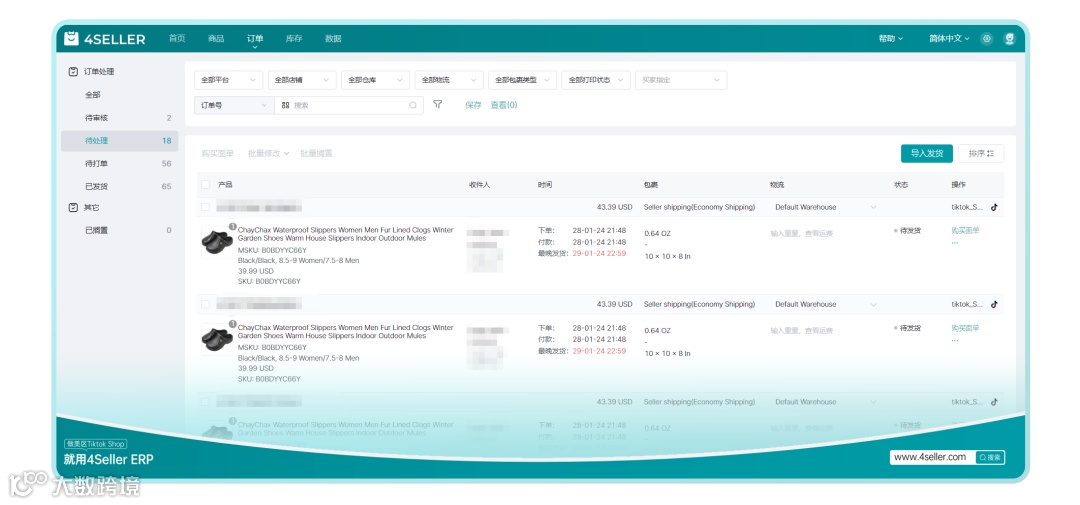Click the 排序 sort button
Screen dimensions: 1080x505
click(x=981, y=154)
